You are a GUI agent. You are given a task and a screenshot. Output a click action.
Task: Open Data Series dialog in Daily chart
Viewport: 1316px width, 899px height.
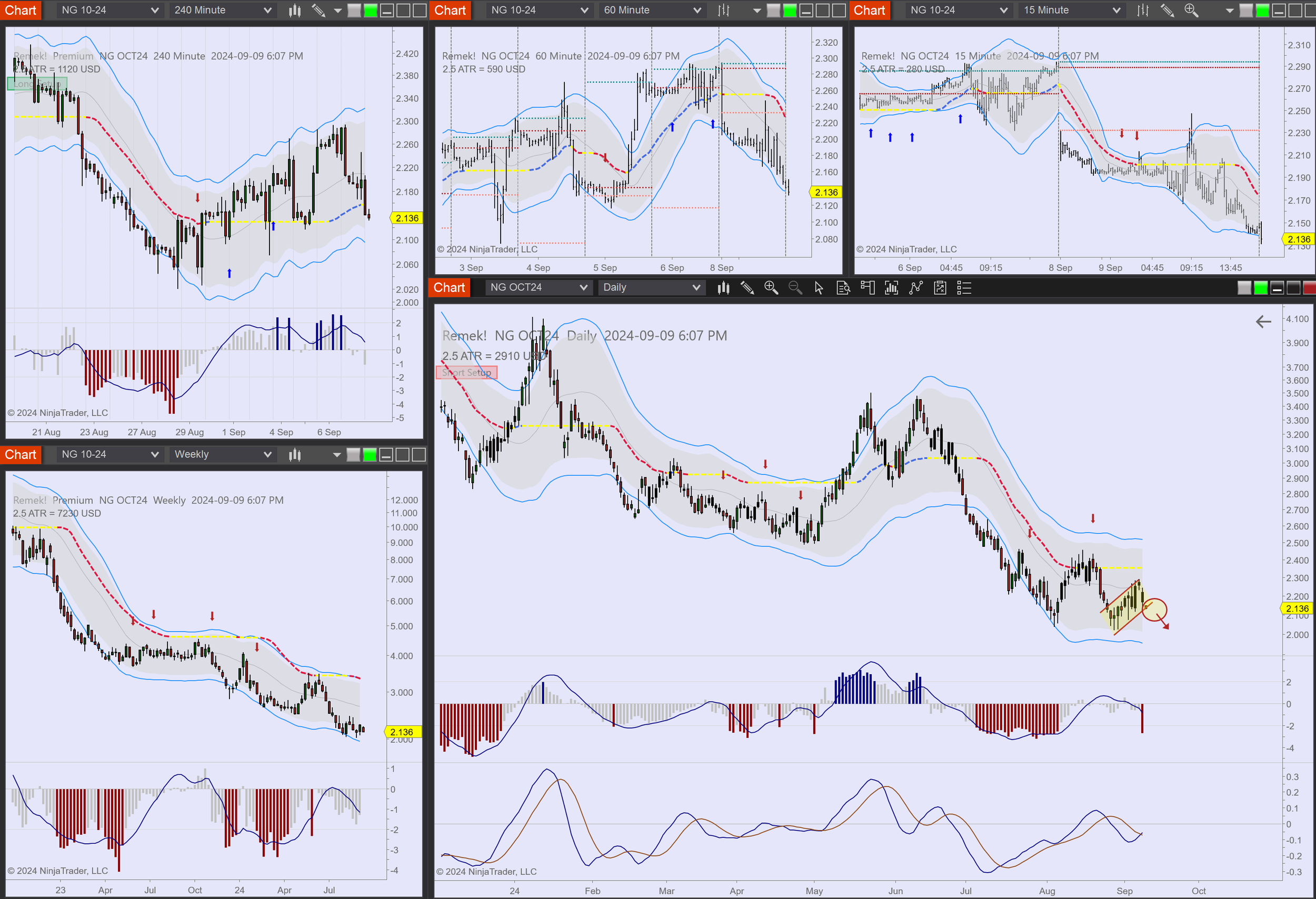(x=891, y=287)
